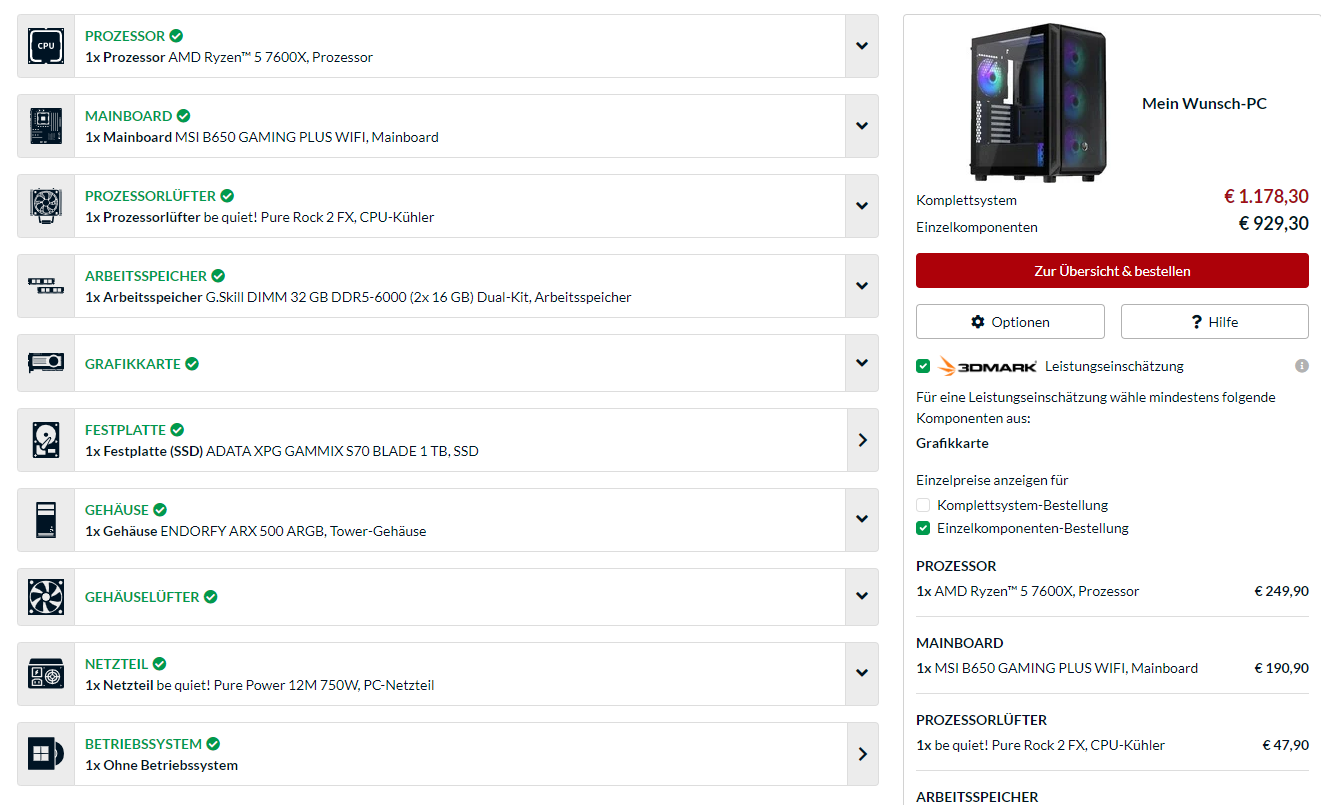Click green checkmark next to NETZTEIL heading
The image size is (1321, 805).
click(159, 664)
